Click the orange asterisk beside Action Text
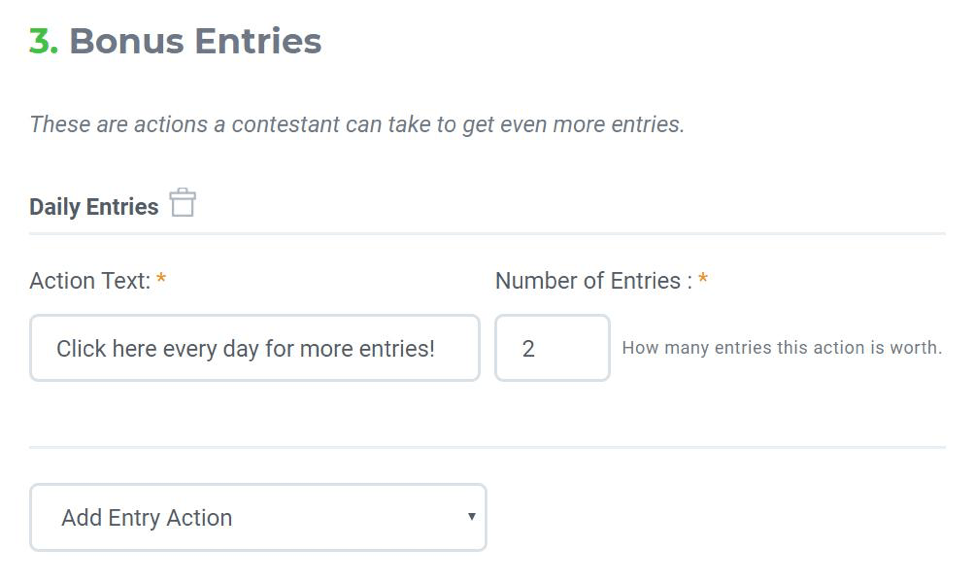Viewport: 975px width, 583px height. tap(161, 281)
